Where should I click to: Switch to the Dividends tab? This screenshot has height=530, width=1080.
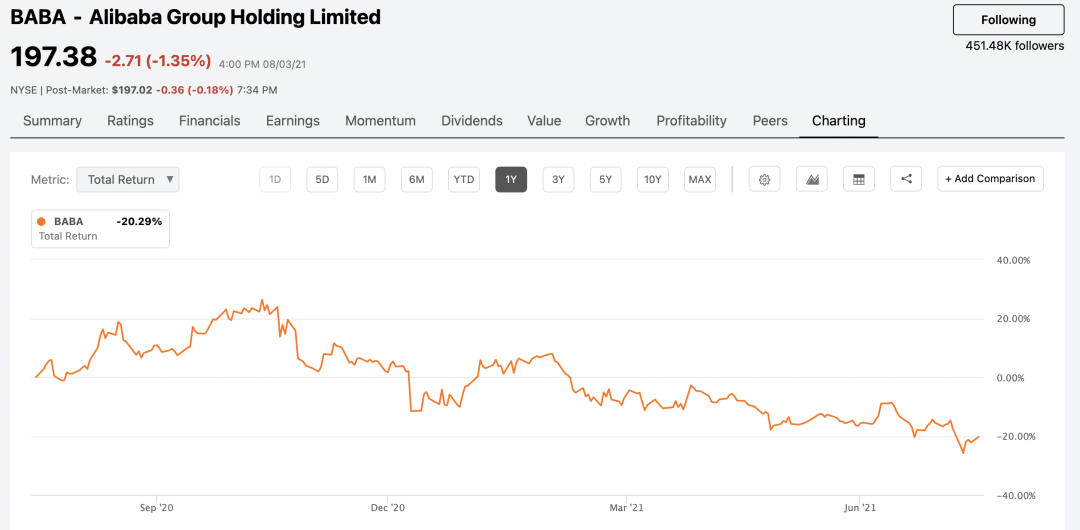click(x=472, y=121)
